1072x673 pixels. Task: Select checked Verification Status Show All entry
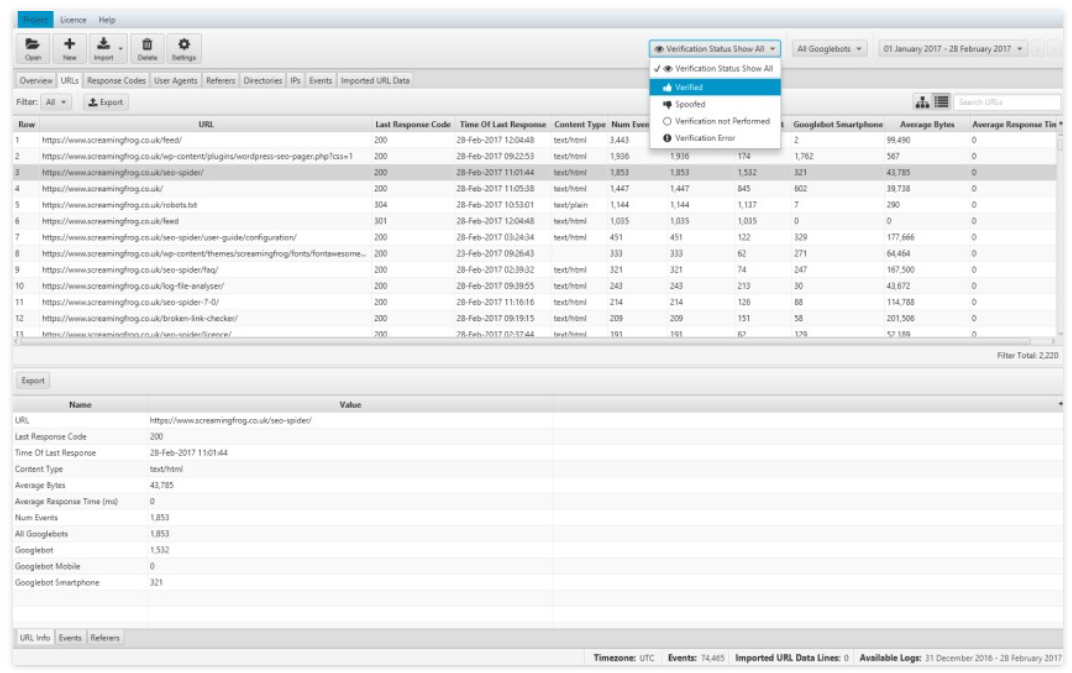point(714,68)
